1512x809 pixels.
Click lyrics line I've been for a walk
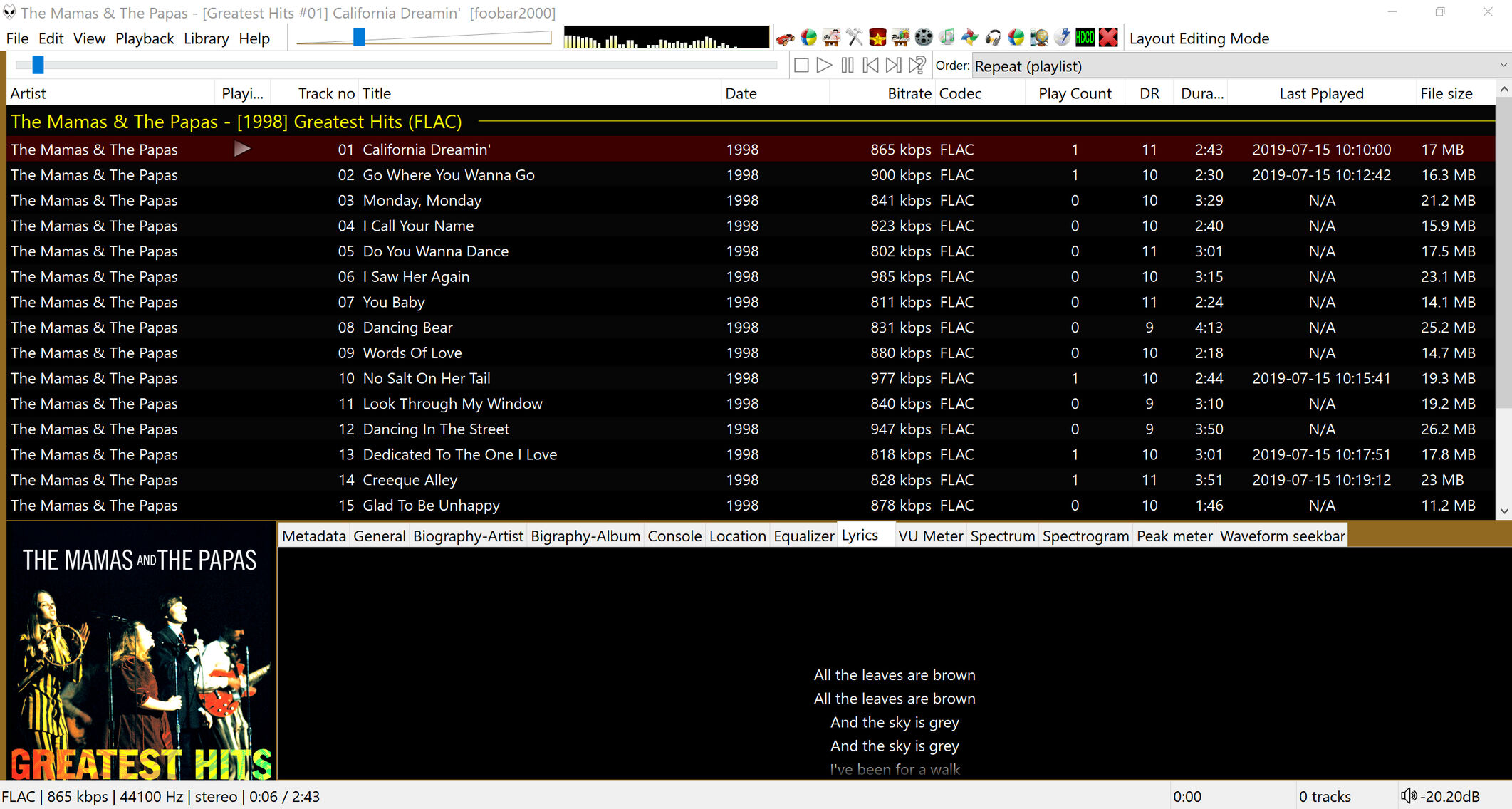(x=895, y=769)
